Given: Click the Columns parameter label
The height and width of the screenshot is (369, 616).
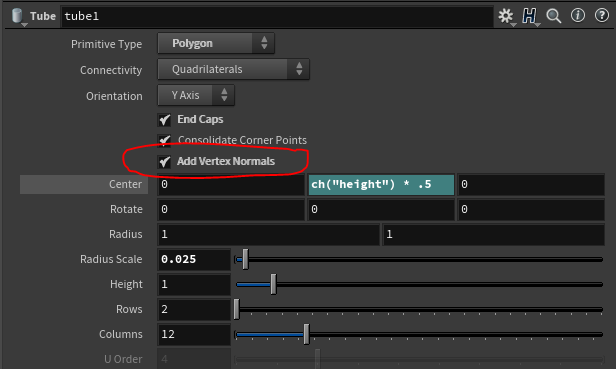Looking at the screenshot, I should tap(121, 334).
